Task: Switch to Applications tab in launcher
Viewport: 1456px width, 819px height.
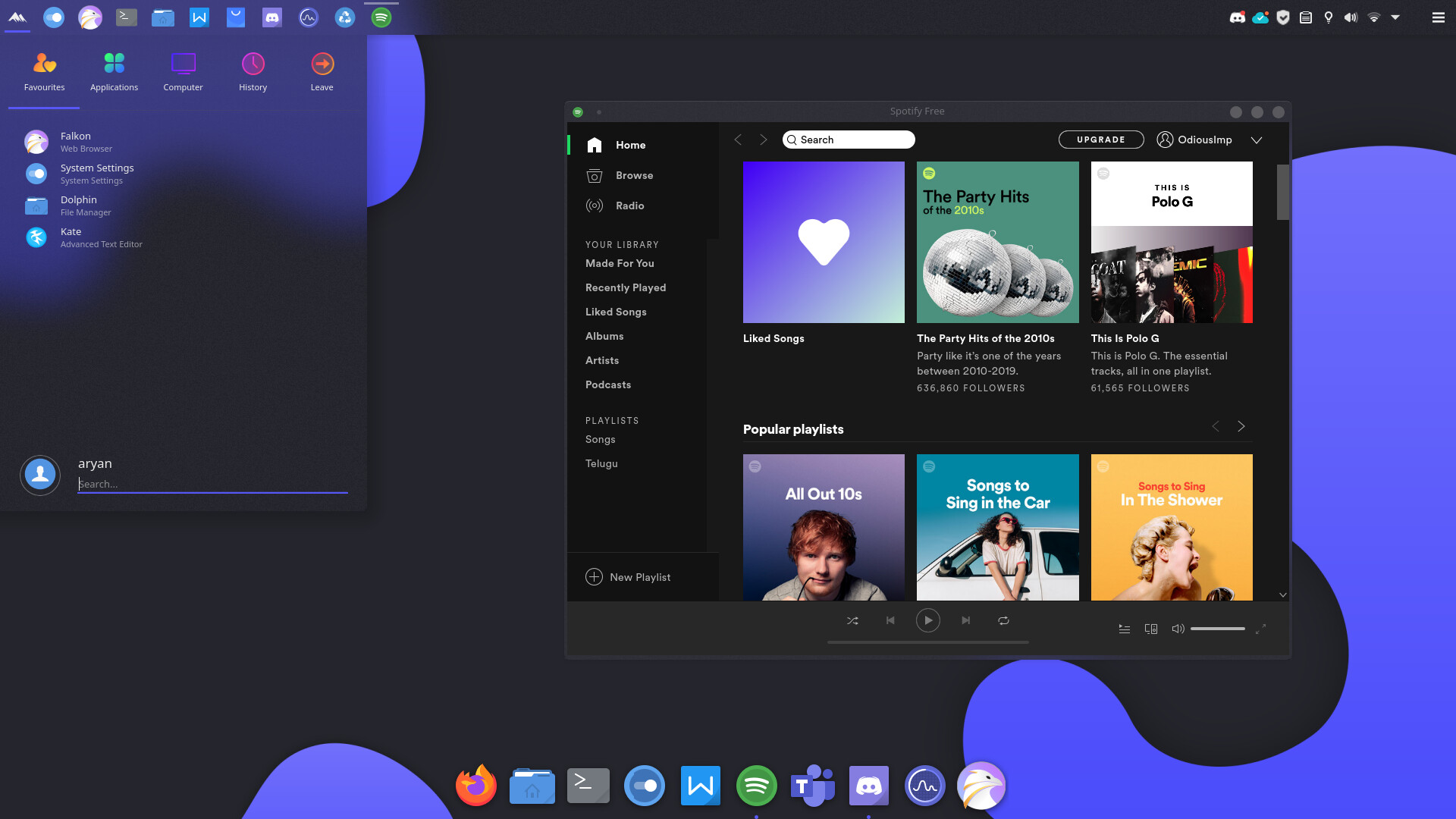Action: pos(114,72)
